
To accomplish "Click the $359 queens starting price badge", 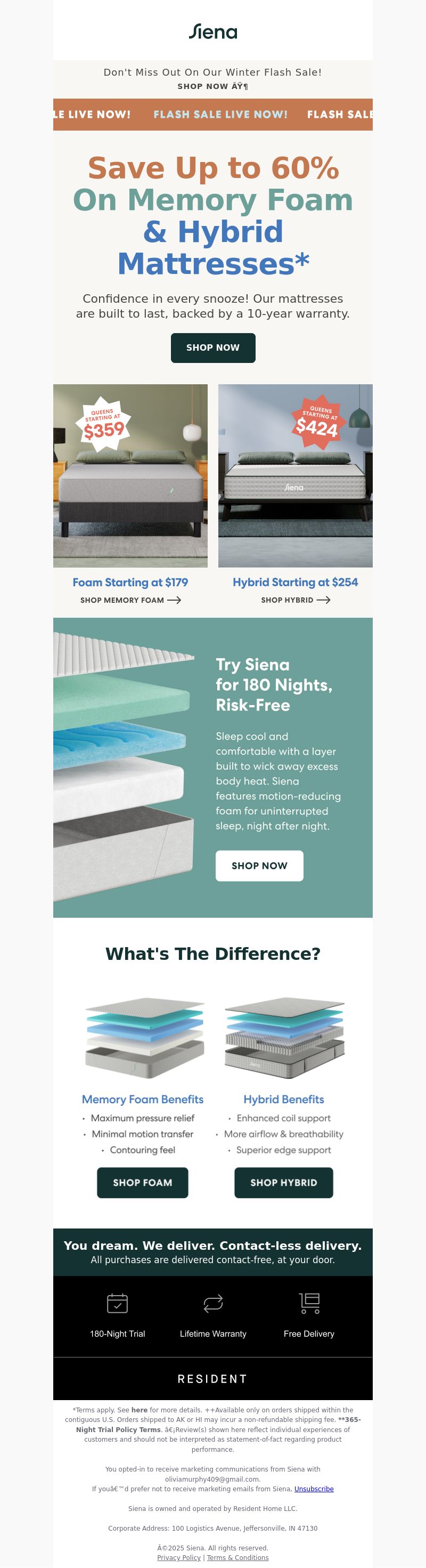I will pyautogui.click(x=103, y=424).
